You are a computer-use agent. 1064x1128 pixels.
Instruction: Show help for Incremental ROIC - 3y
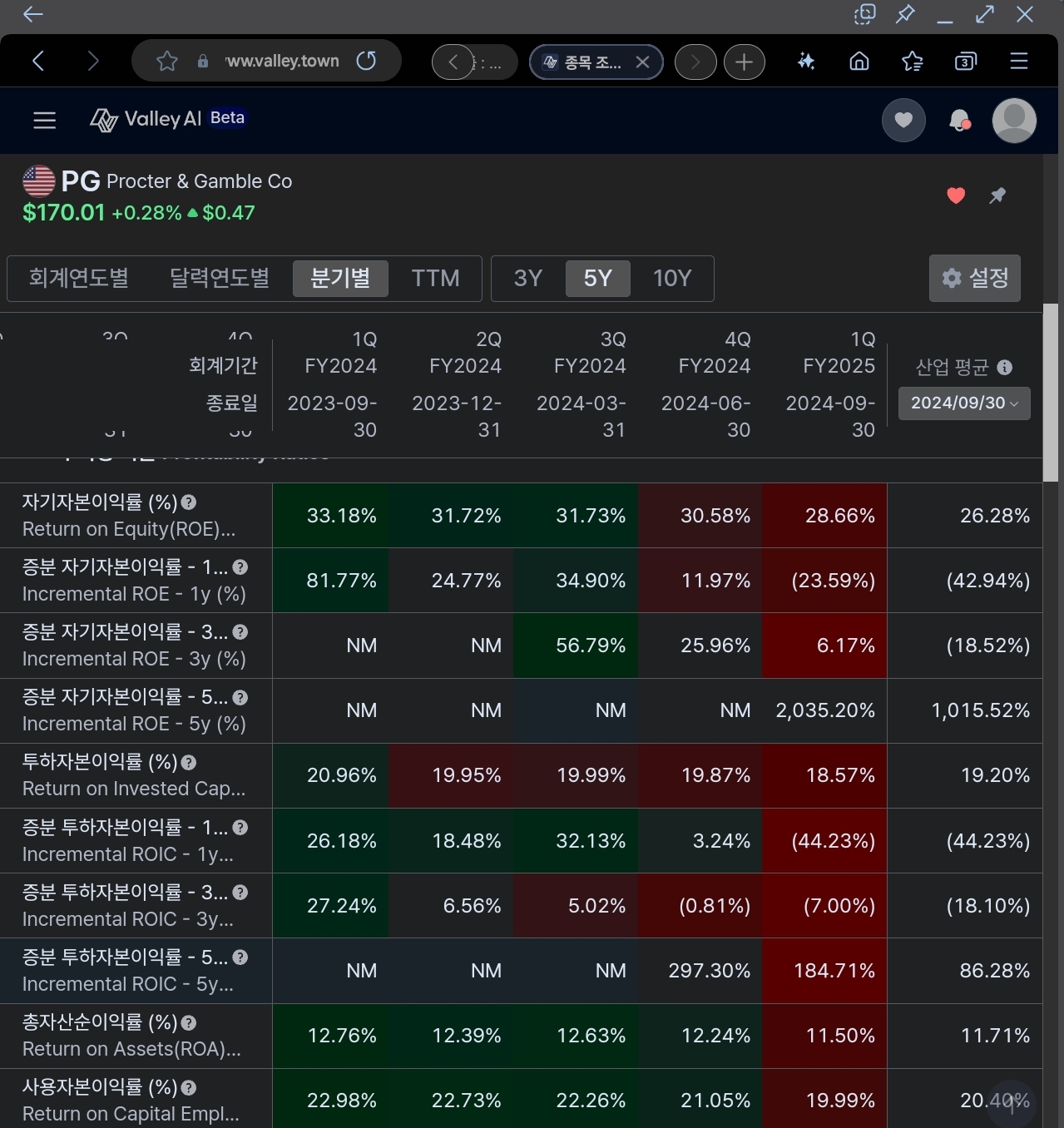pyautogui.click(x=240, y=893)
